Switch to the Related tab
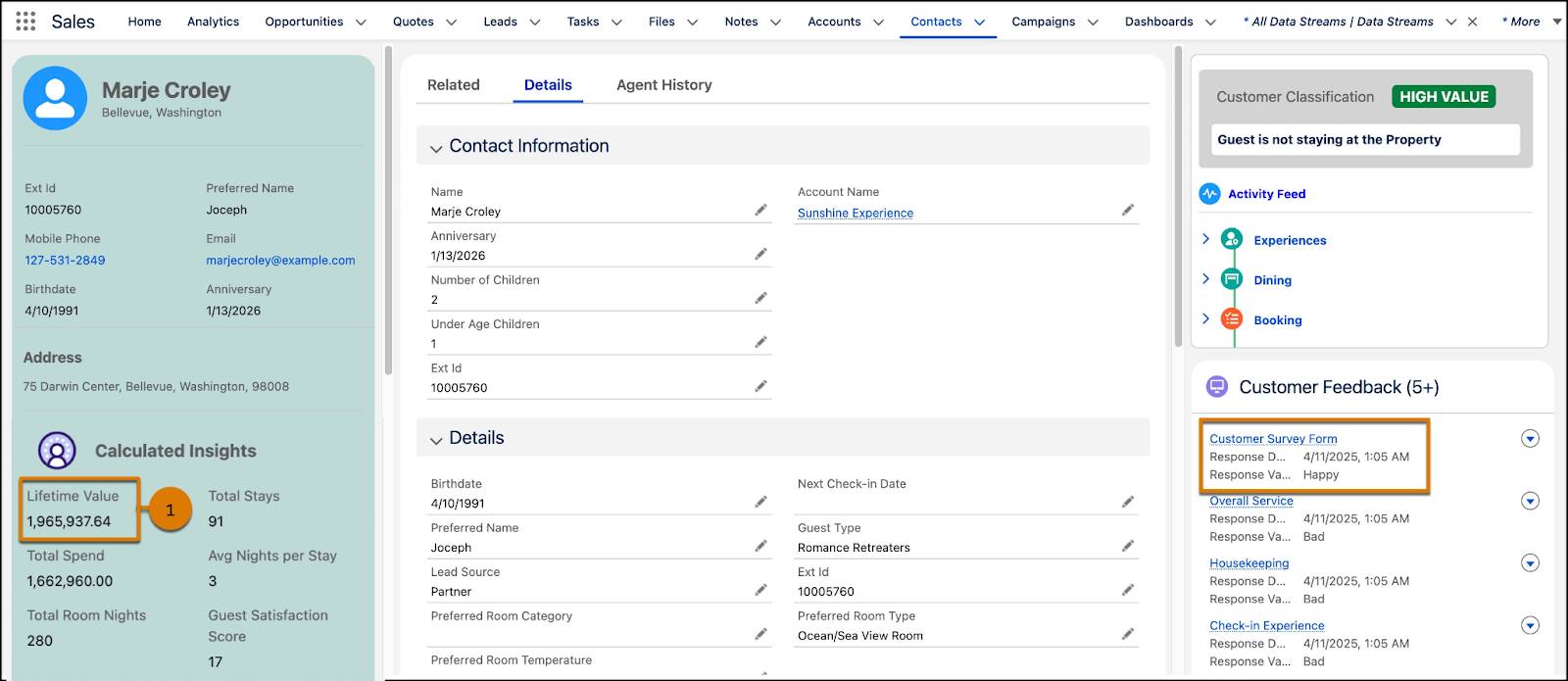The height and width of the screenshot is (681, 1568). 454,85
